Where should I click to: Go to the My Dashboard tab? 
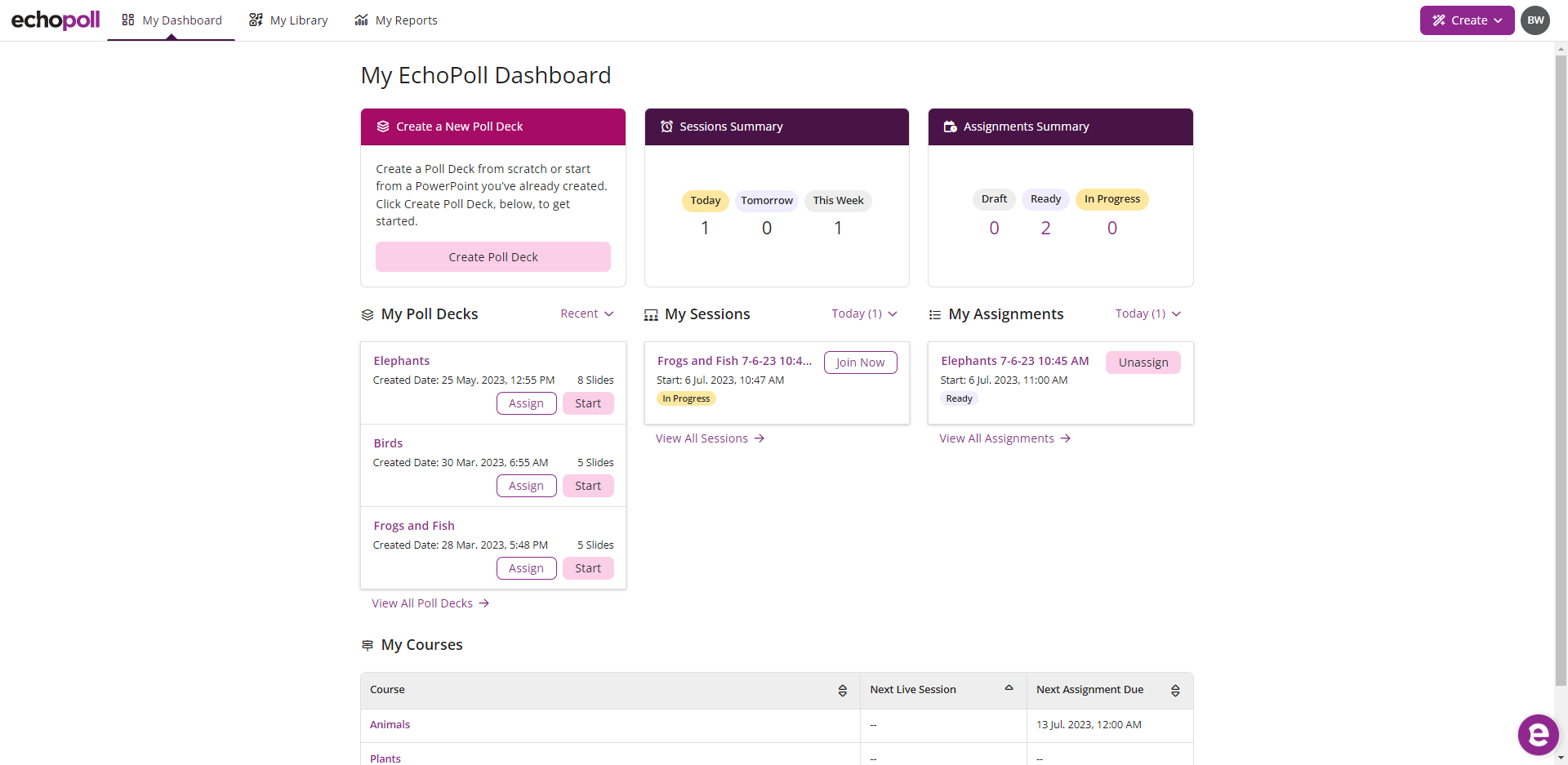tap(171, 20)
